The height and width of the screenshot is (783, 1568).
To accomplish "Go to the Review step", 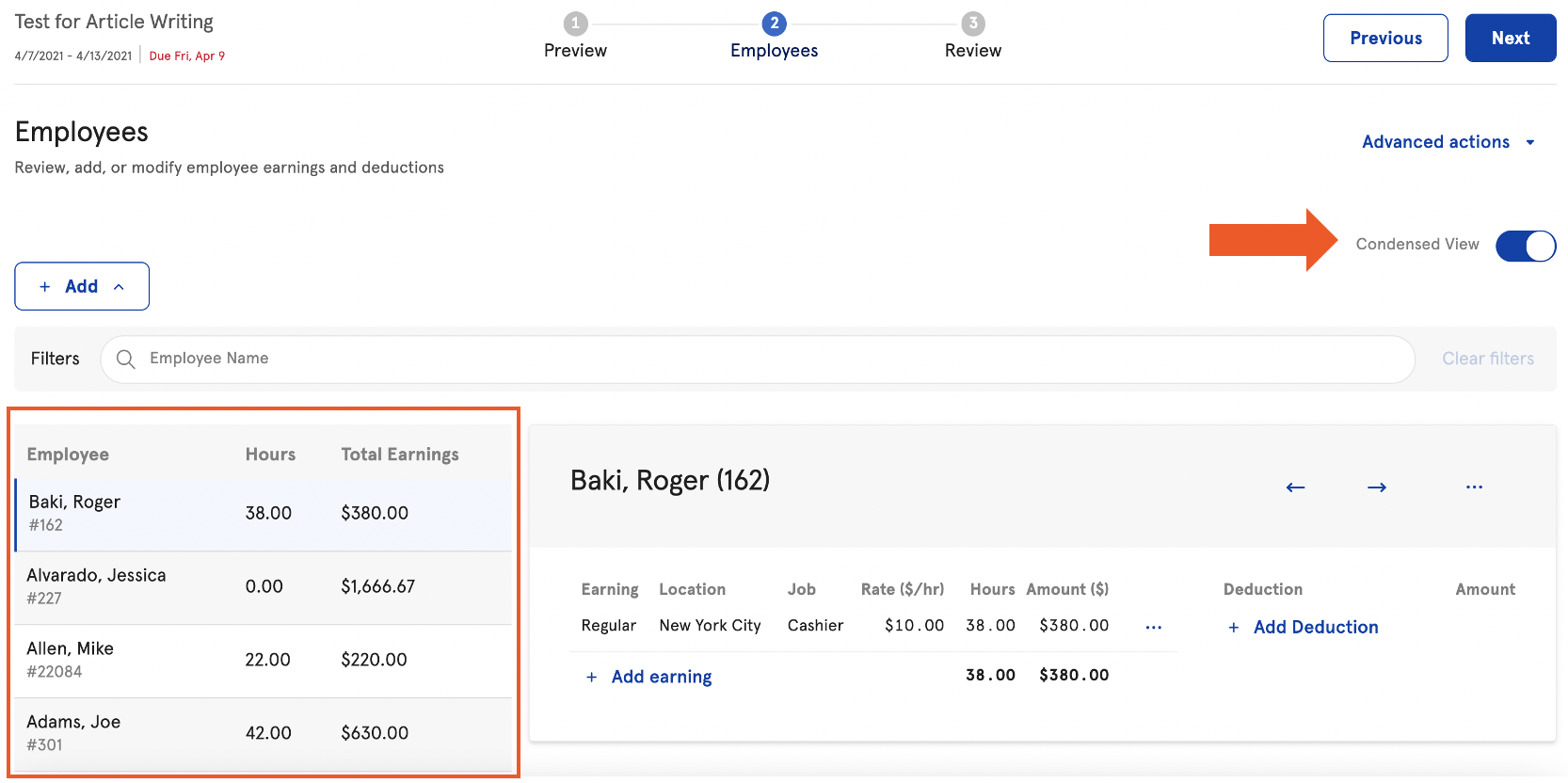I will (x=972, y=50).
